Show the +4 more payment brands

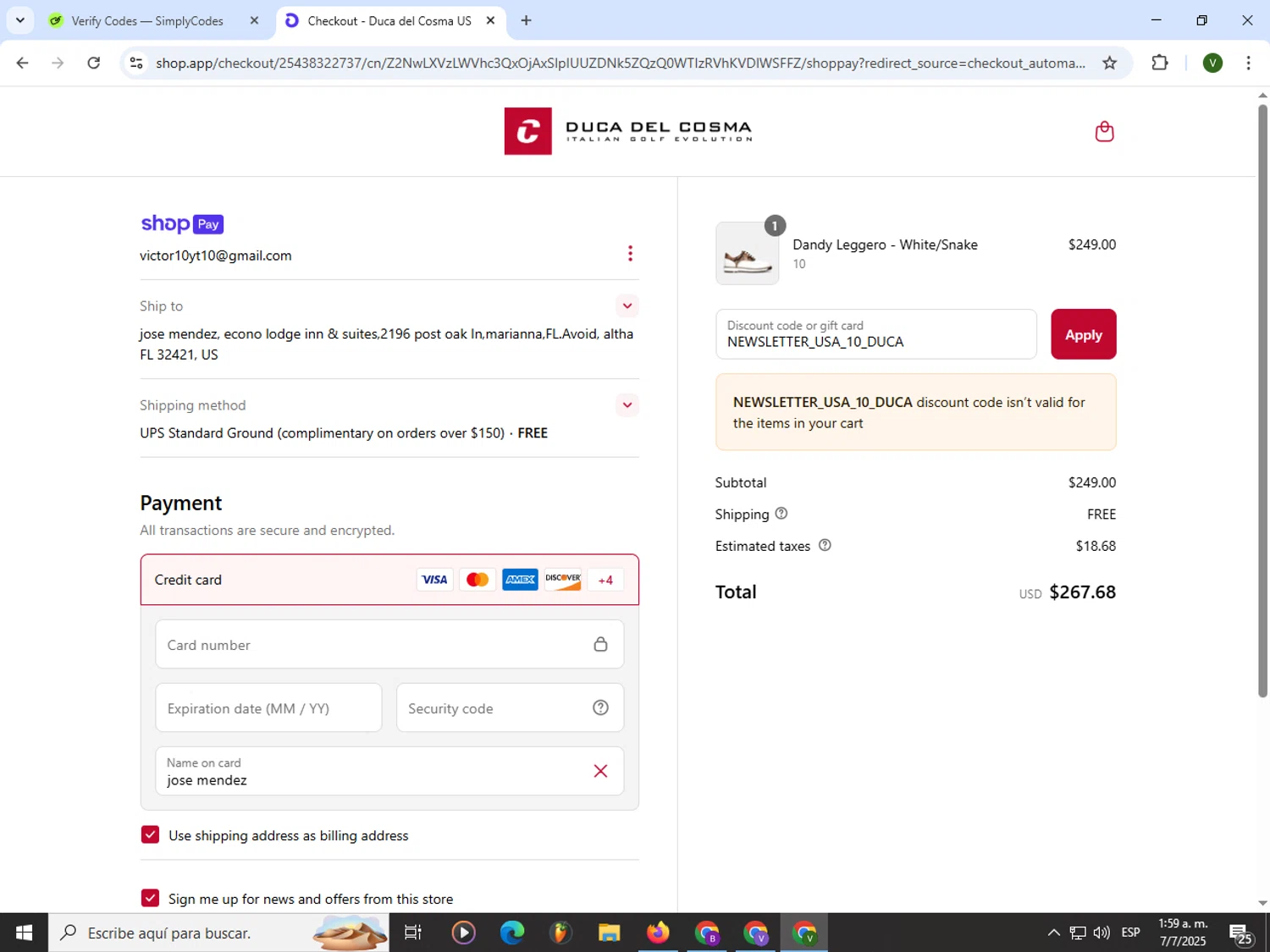point(605,580)
